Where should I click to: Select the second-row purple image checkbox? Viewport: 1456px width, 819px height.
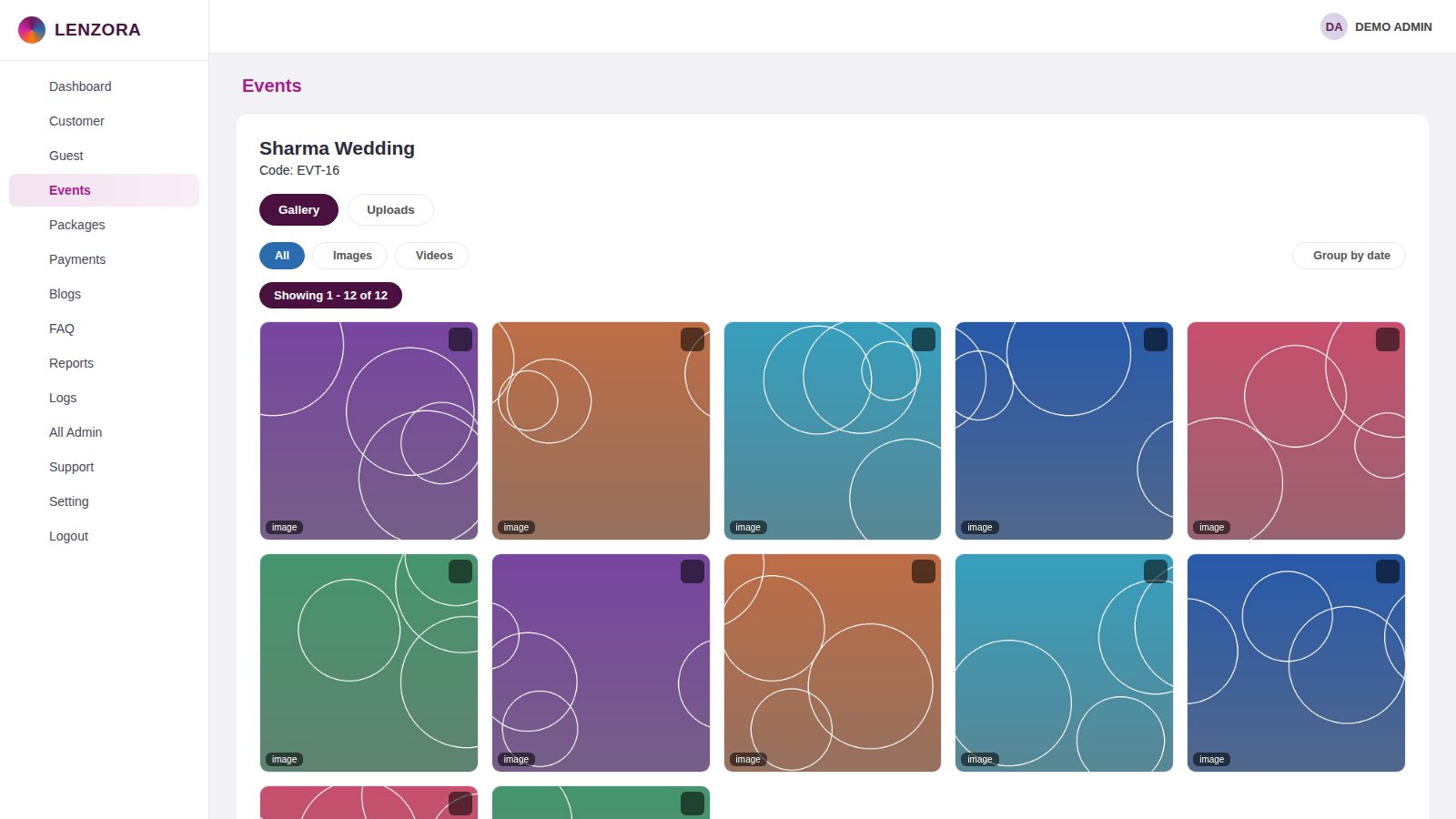pos(693,571)
